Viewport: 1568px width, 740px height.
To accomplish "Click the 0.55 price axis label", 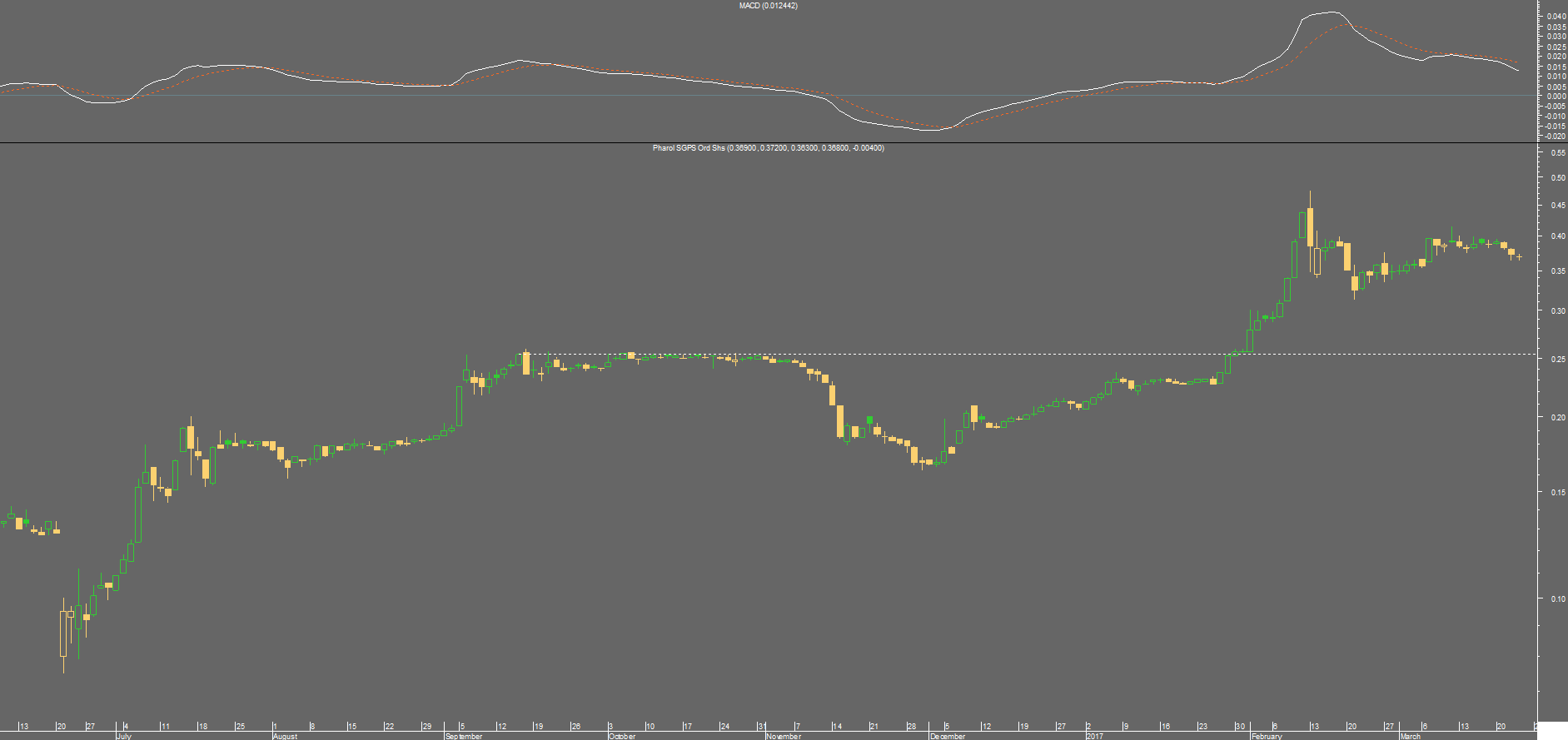I will pos(1557,153).
